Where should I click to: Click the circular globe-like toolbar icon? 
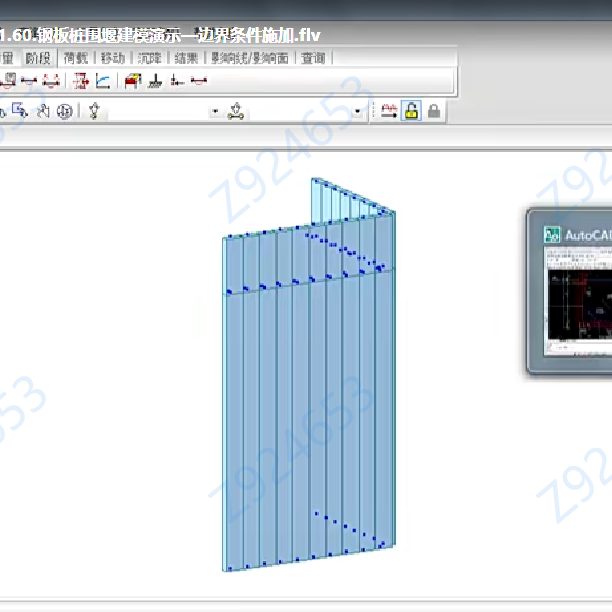tap(64, 112)
